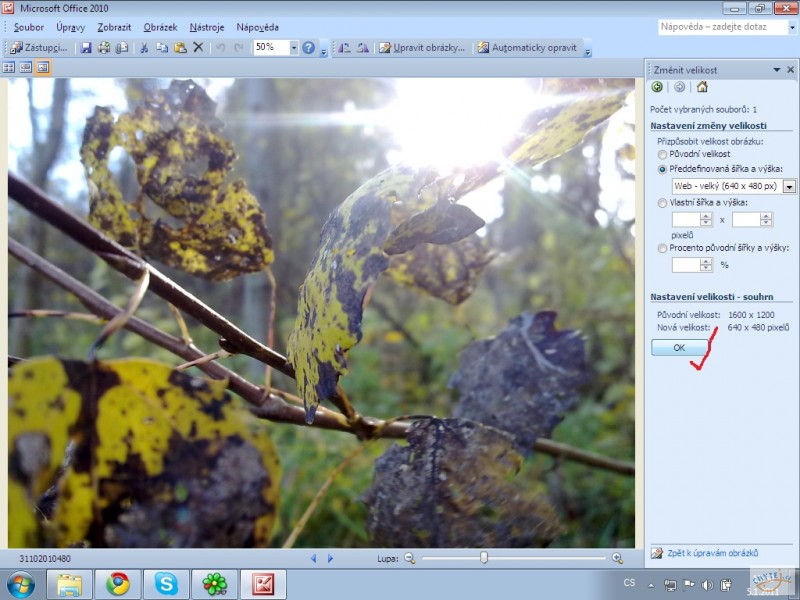Go to next picture arrow
Viewport: 800px width, 600px height.
pyautogui.click(x=330, y=559)
